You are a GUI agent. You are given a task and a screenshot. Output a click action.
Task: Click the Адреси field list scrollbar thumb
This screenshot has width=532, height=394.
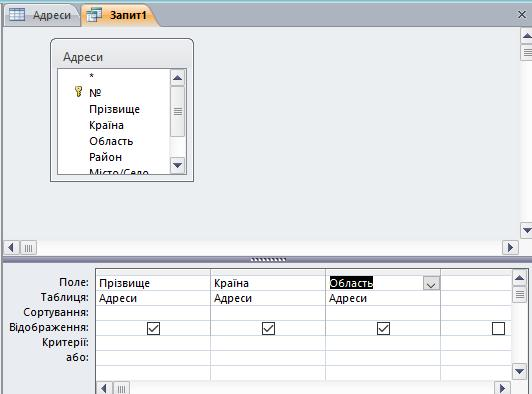click(x=177, y=111)
